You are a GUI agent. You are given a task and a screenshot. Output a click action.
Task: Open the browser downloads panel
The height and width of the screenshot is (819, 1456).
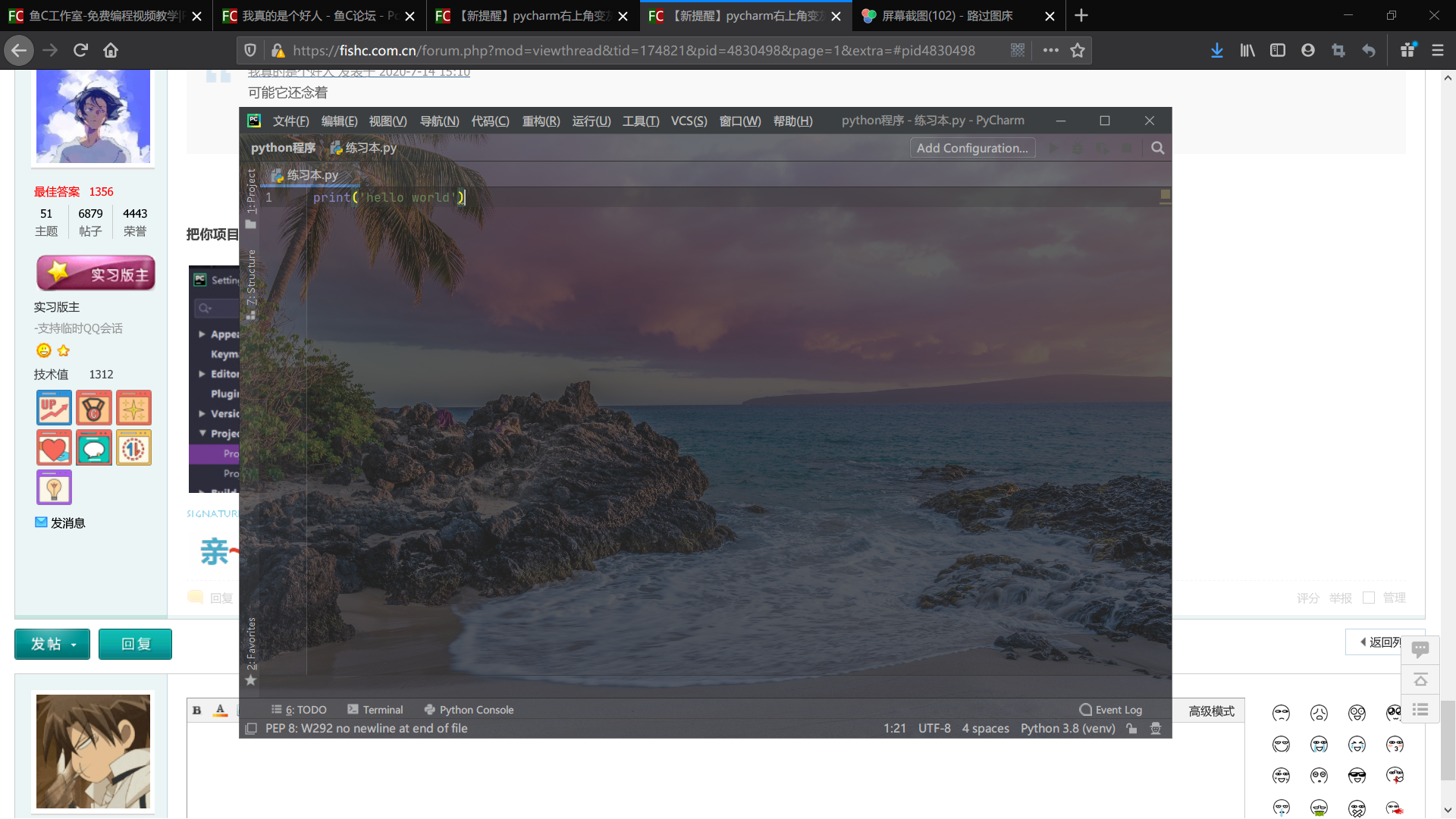pos(1217,50)
